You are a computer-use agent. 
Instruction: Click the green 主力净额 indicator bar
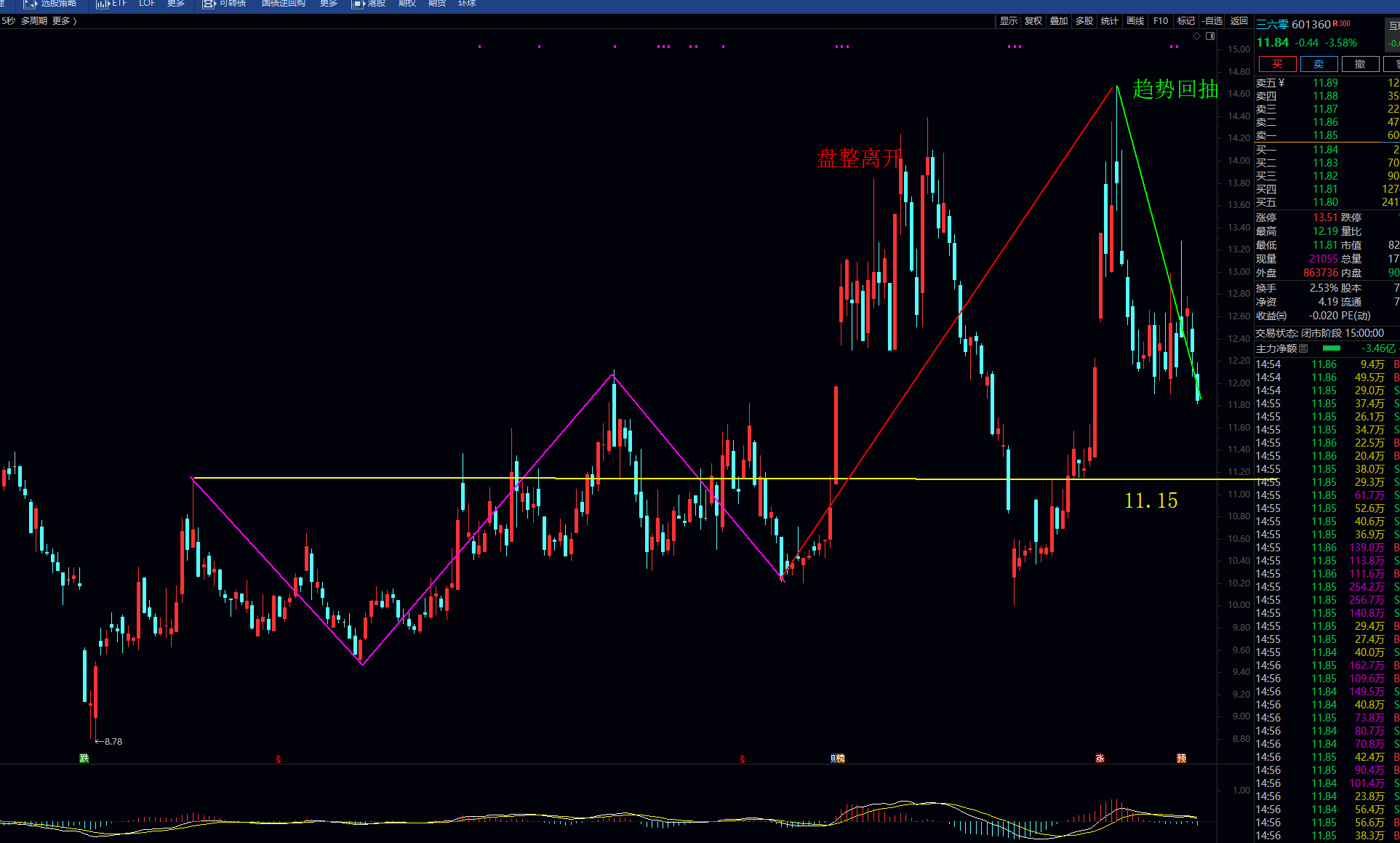coord(1332,348)
